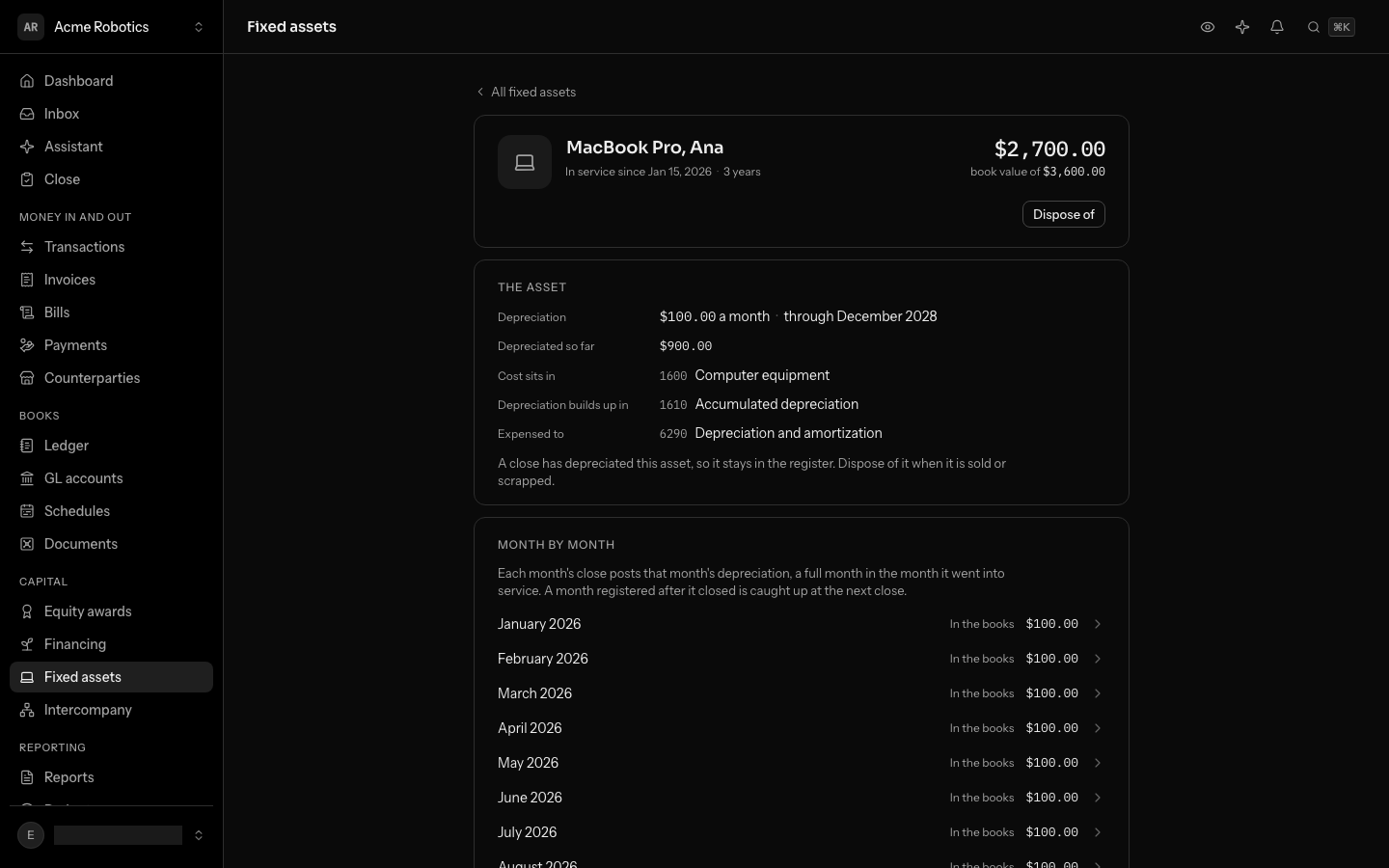
Task: Click the Transactions arrows icon in sidebar
Action: point(27,247)
